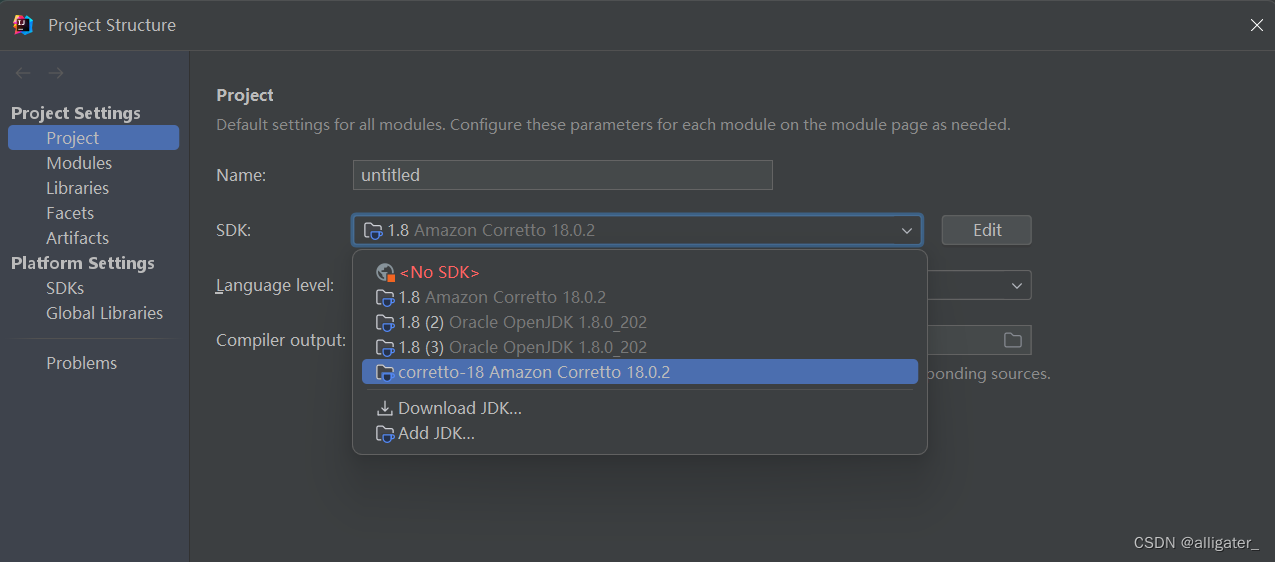Go to SDKs under Platform Settings
The height and width of the screenshot is (562, 1275).
65,288
